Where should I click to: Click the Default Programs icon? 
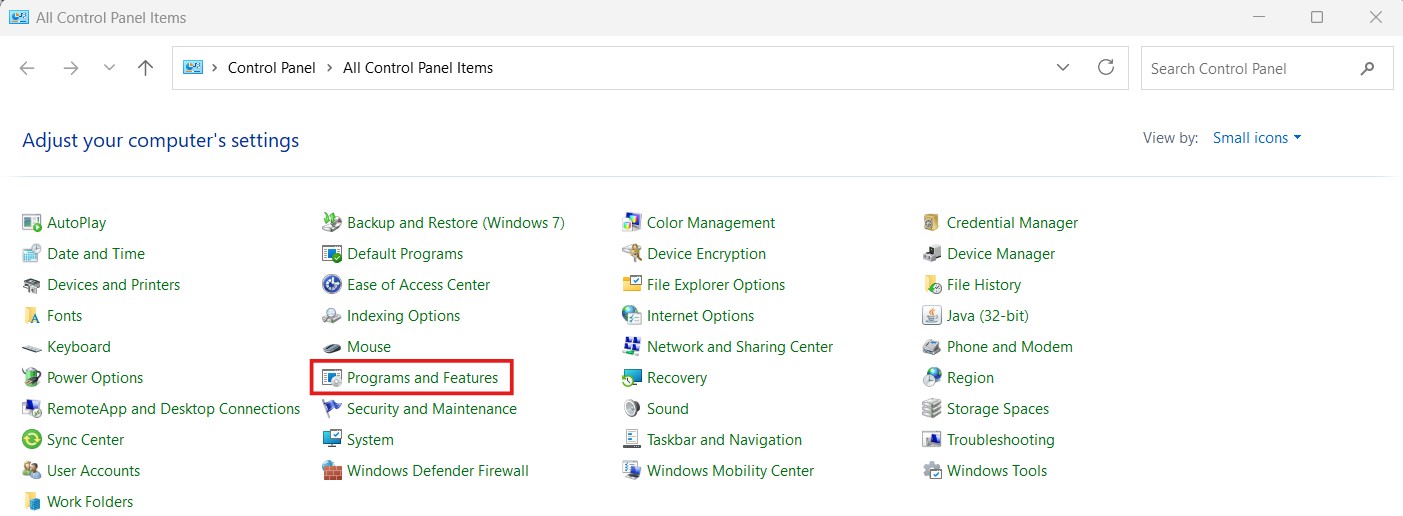tap(332, 254)
